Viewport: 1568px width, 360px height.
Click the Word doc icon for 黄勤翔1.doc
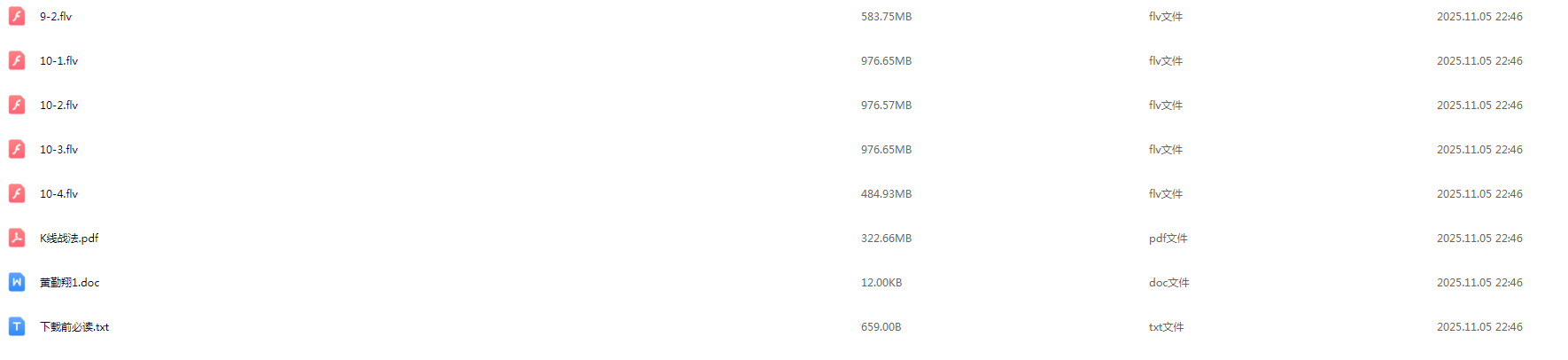[x=17, y=282]
